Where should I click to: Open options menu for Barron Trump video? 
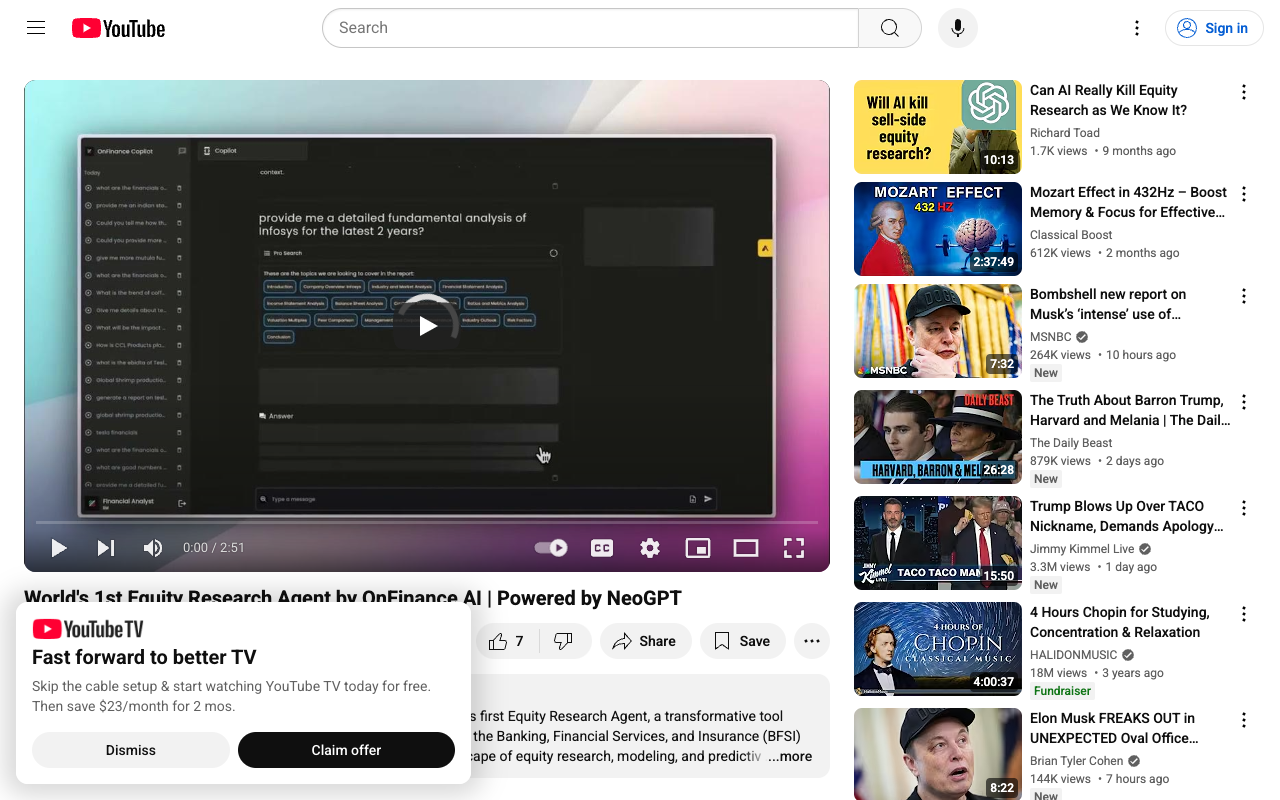[1244, 402]
